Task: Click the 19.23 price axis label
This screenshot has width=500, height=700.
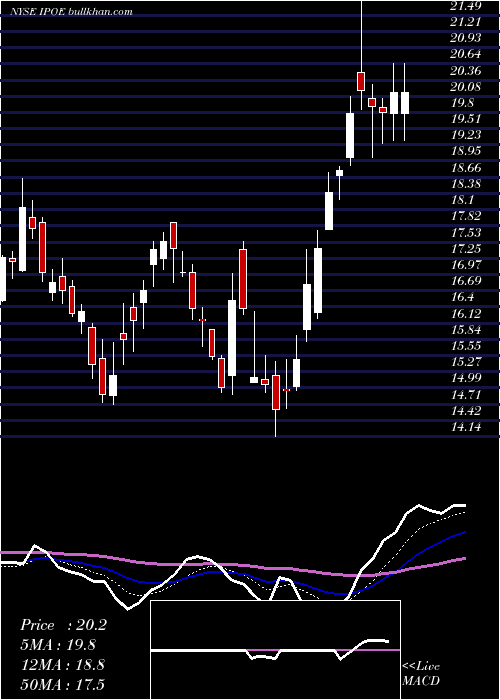Action: pos(466,135)
